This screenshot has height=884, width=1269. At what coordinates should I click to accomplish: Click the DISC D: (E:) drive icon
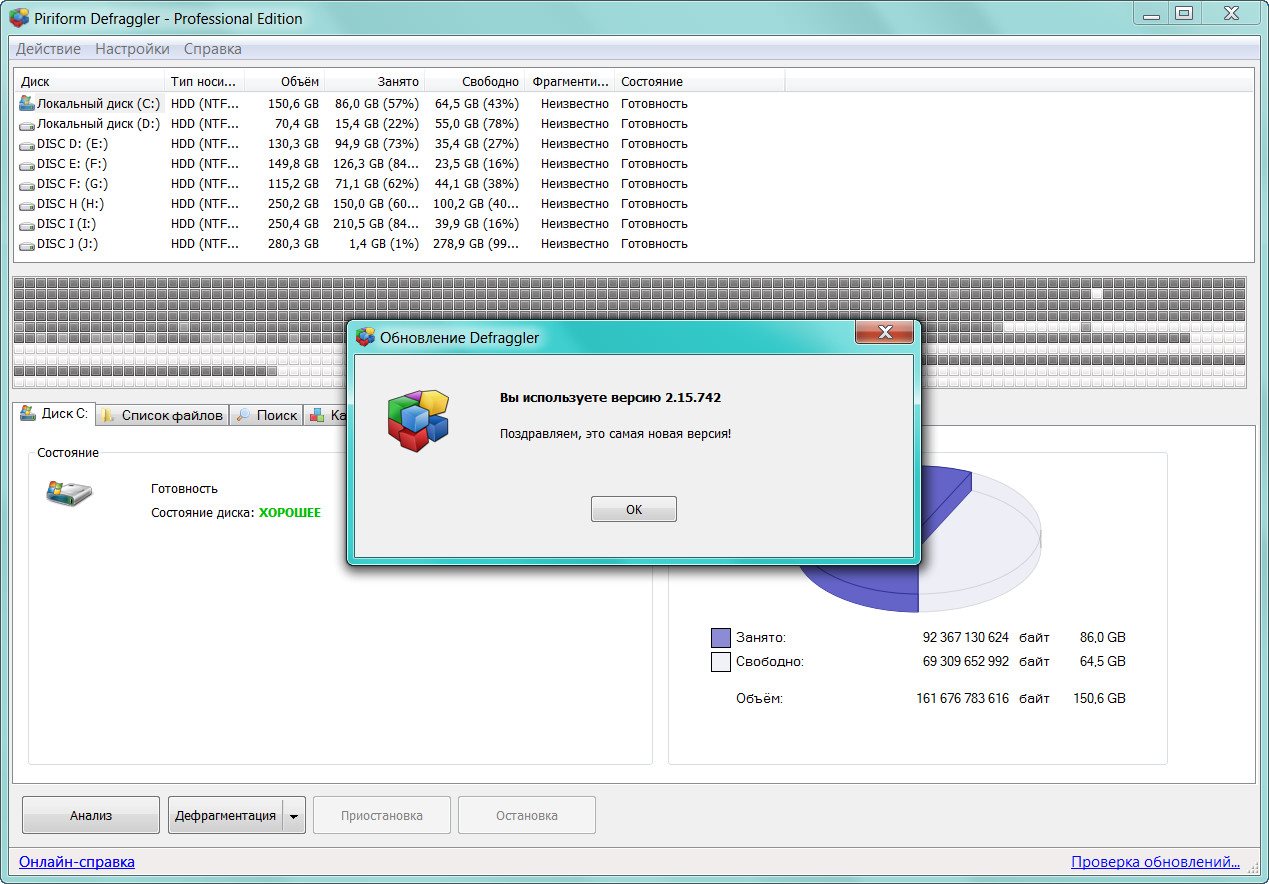pos(27,144)
